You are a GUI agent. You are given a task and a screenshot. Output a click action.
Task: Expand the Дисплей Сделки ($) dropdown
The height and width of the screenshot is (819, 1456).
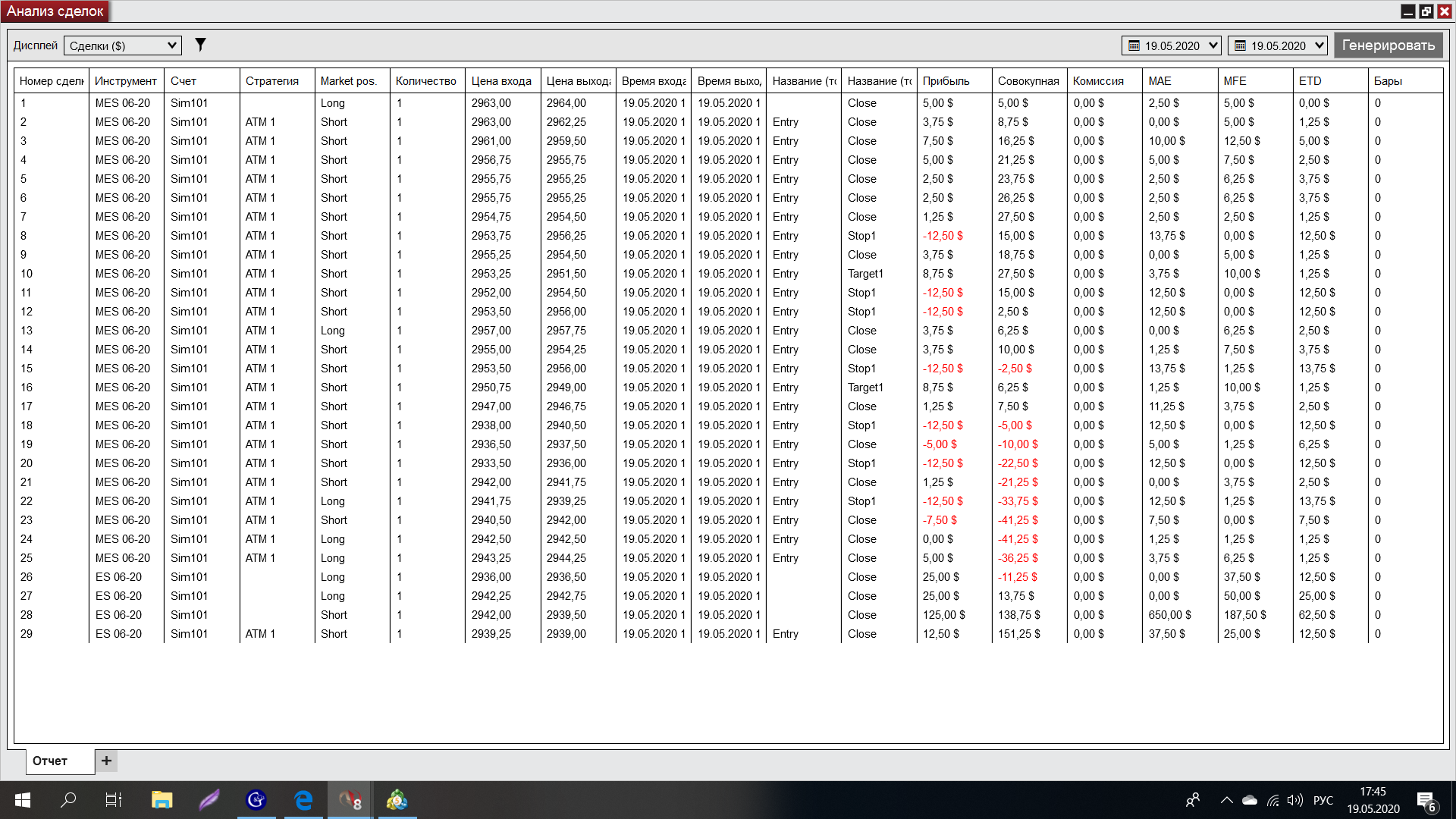[x=172, y=45]
